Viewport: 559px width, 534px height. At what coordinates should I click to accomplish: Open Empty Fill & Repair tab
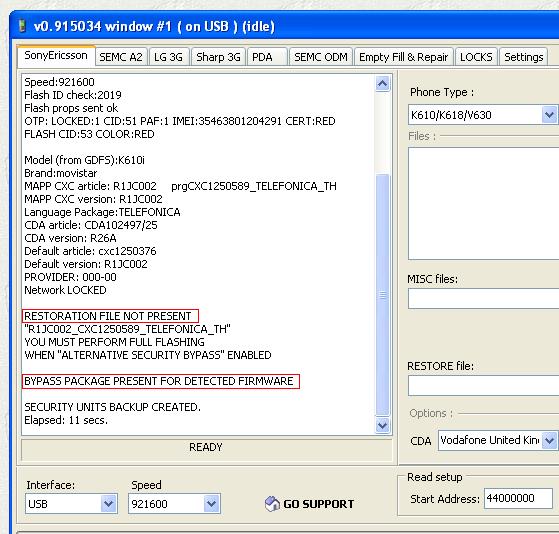click(404, 57)
